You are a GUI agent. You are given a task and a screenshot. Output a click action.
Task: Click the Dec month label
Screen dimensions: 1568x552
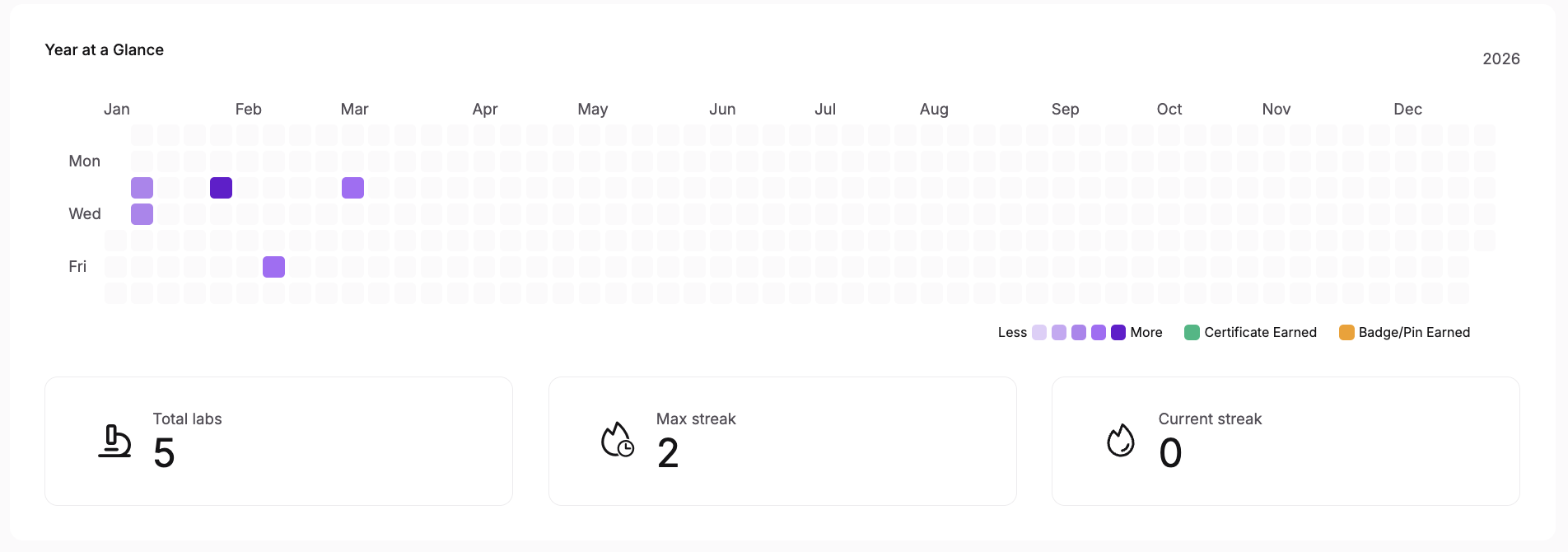pos(1408,109)
